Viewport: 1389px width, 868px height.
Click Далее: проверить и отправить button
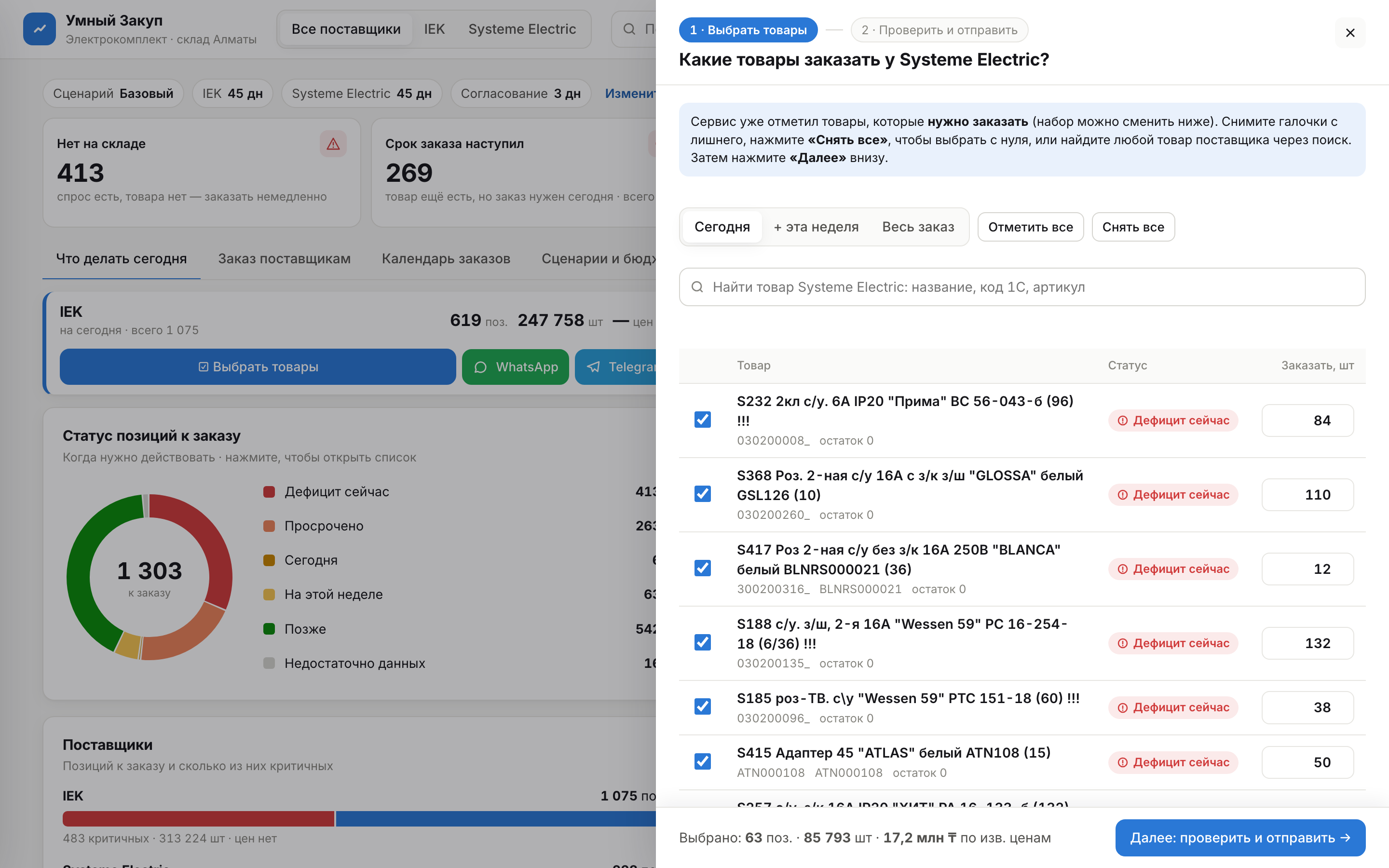pyautogui.click(x=1240, y=838)
